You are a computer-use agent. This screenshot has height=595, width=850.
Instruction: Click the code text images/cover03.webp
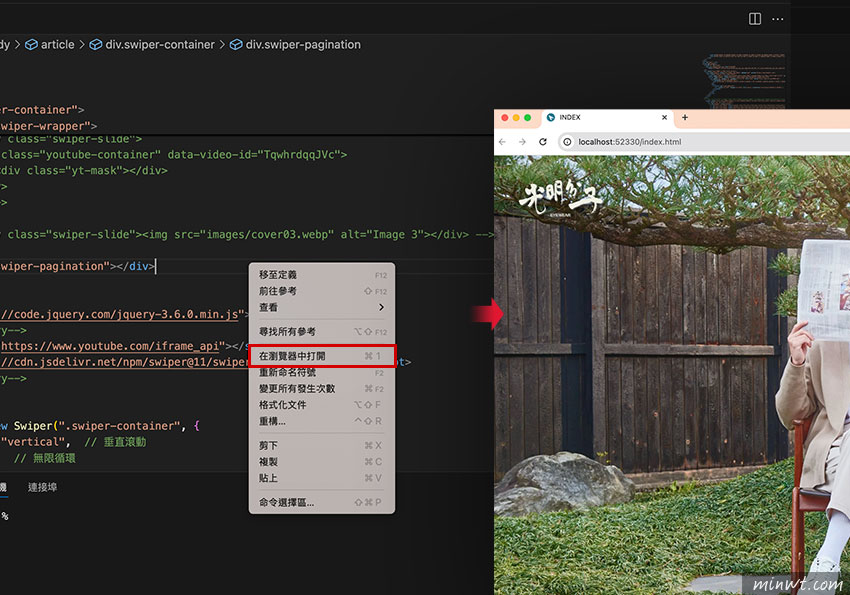point(268,235)
